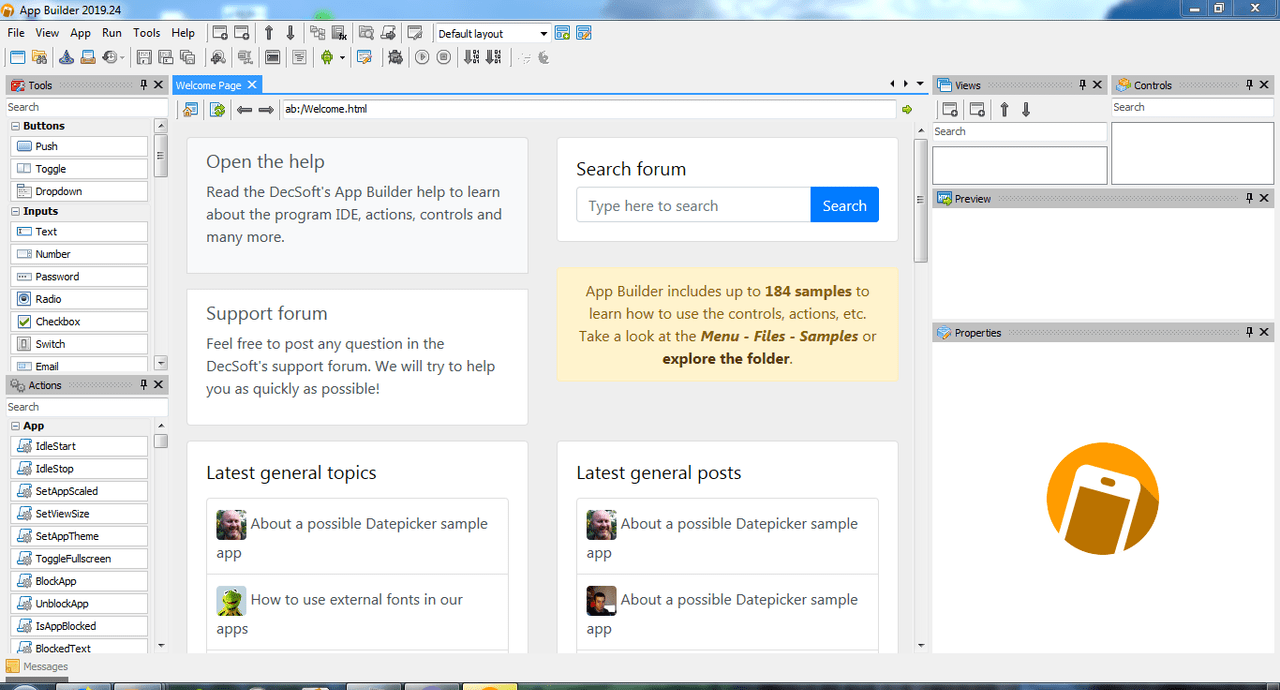
Task: Click the move down arrow in main toolbar
Action: click(291, 33)
